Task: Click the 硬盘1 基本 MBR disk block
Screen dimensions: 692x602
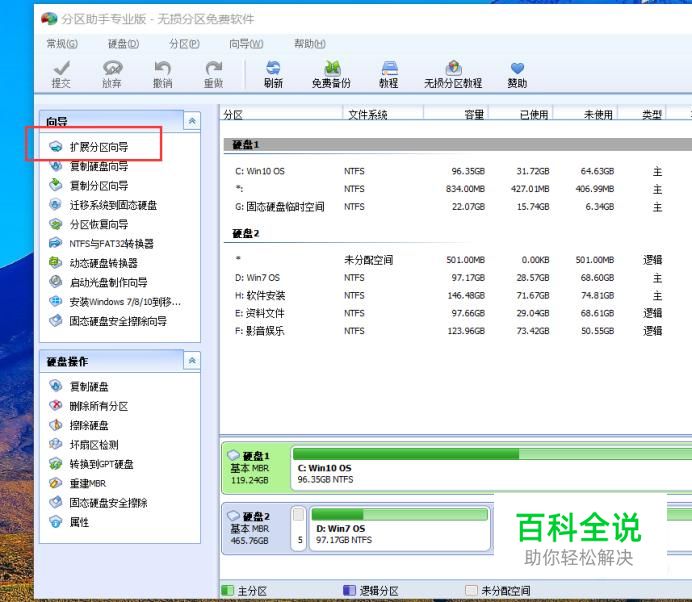Action: coord(256,468)
